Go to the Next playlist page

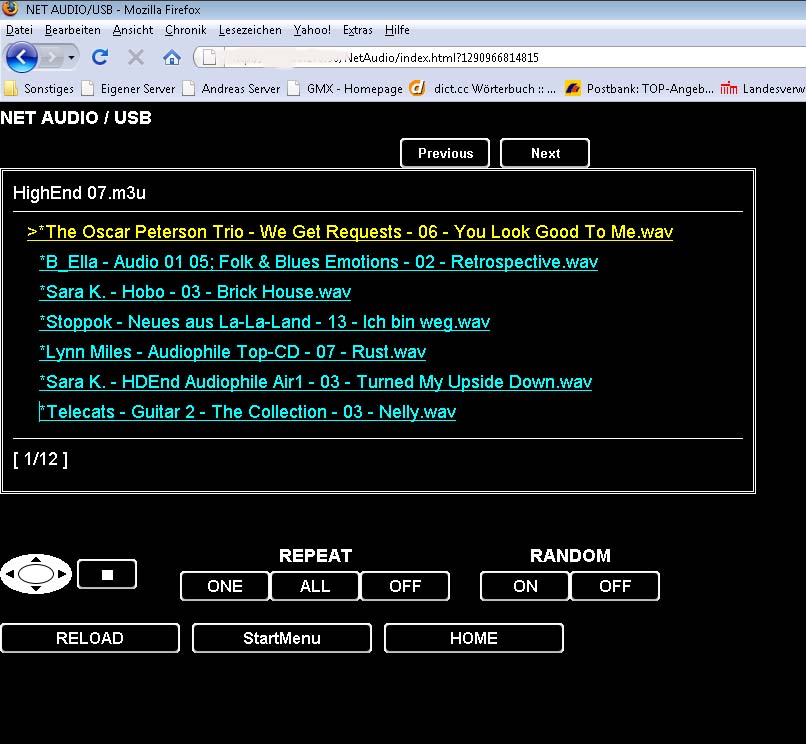(545, 153)
